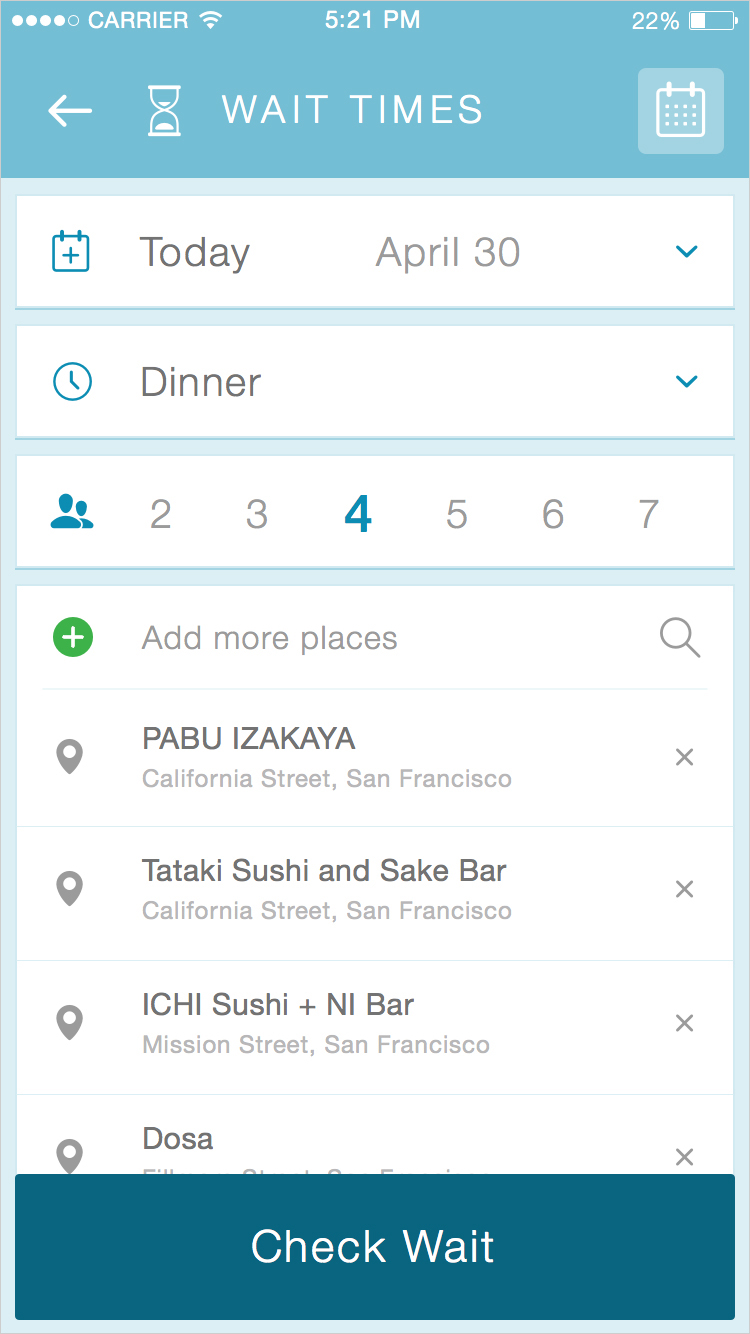Tap the party size people icon
Screen dimensions: 750x1334
72,511
